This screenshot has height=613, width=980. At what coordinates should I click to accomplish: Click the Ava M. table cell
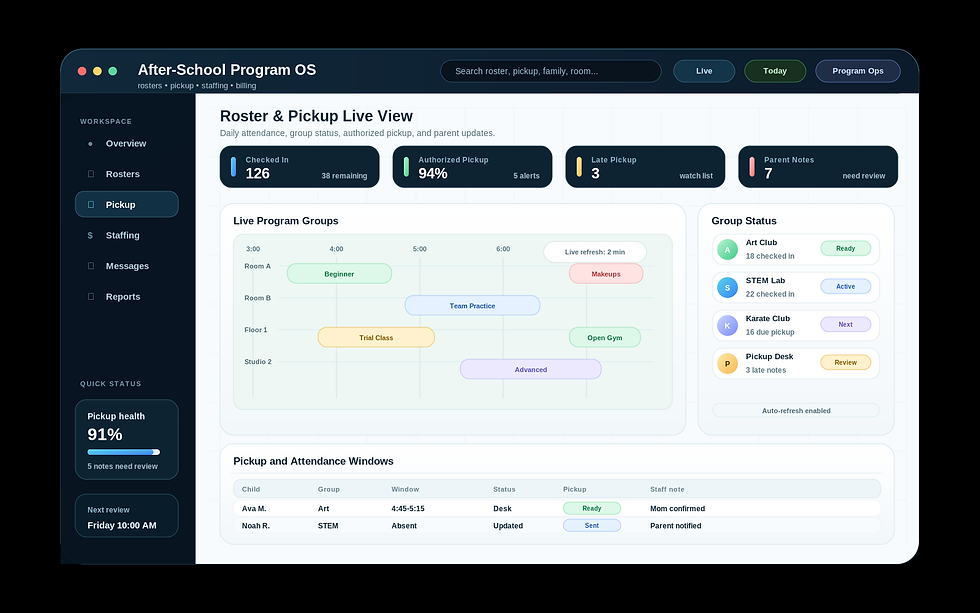(254, 509)
